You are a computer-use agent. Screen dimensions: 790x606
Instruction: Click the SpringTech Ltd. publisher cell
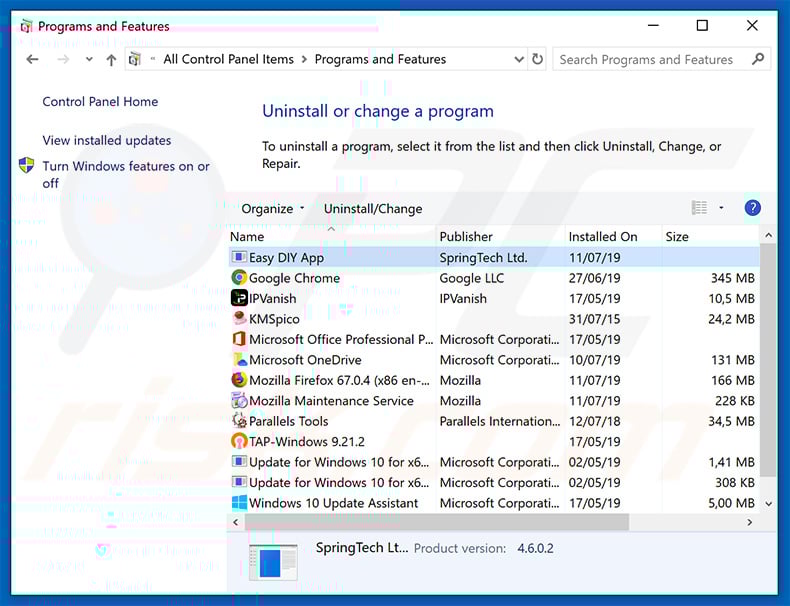pyautogui.click(x=483, y=258)
